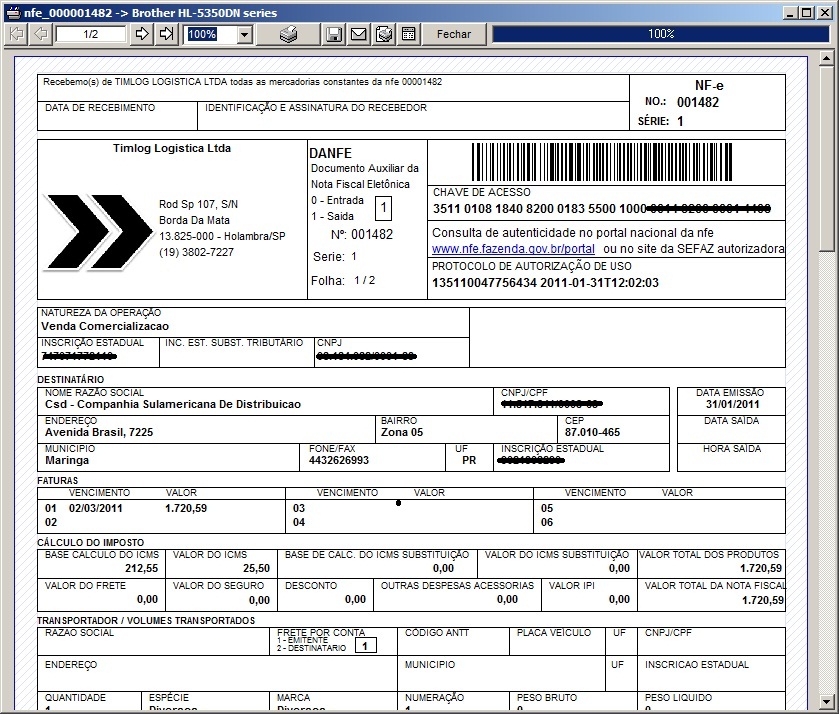
Task: Click the 100% progress bar
Action: 661,34
